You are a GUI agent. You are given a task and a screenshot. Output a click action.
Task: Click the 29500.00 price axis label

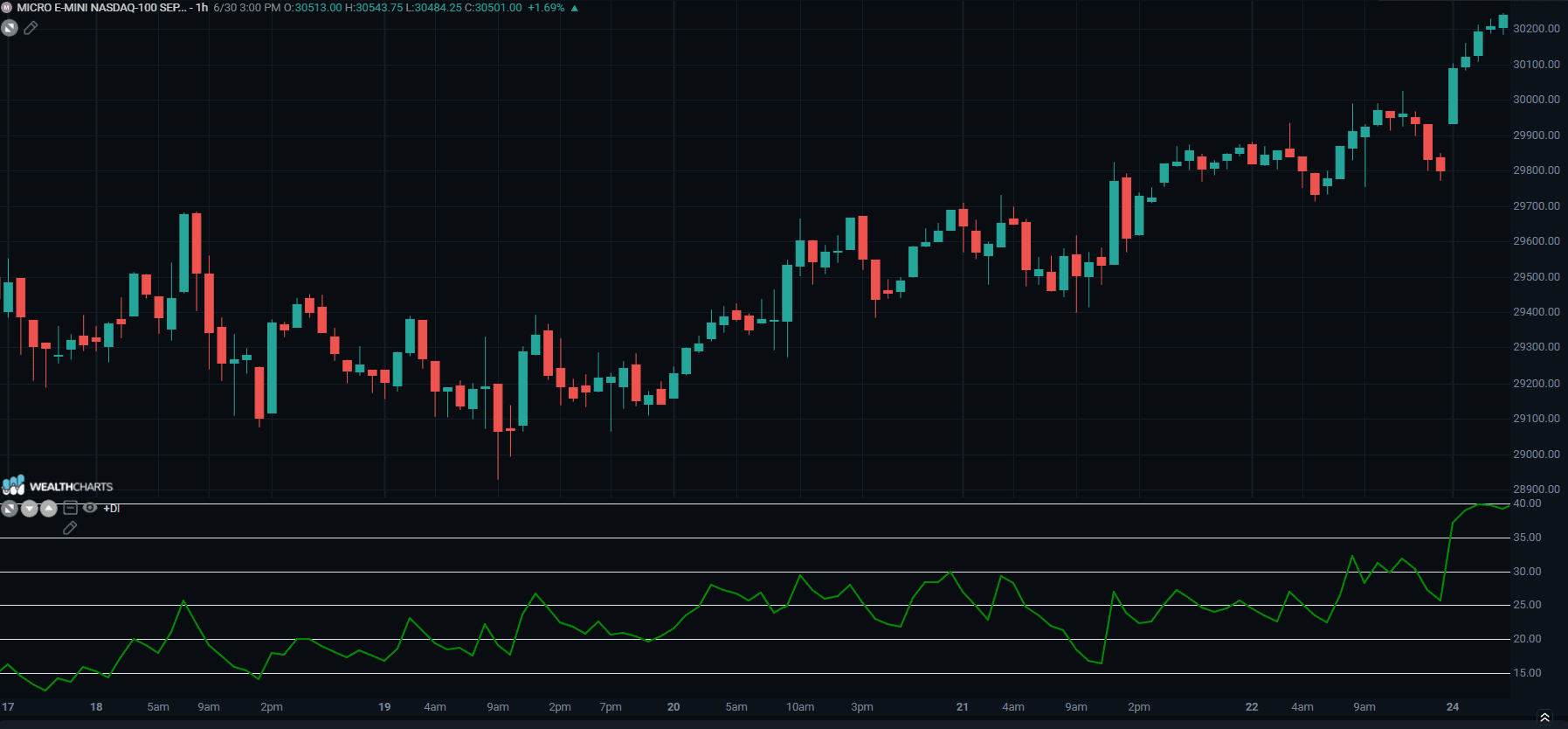[1537, 277]
